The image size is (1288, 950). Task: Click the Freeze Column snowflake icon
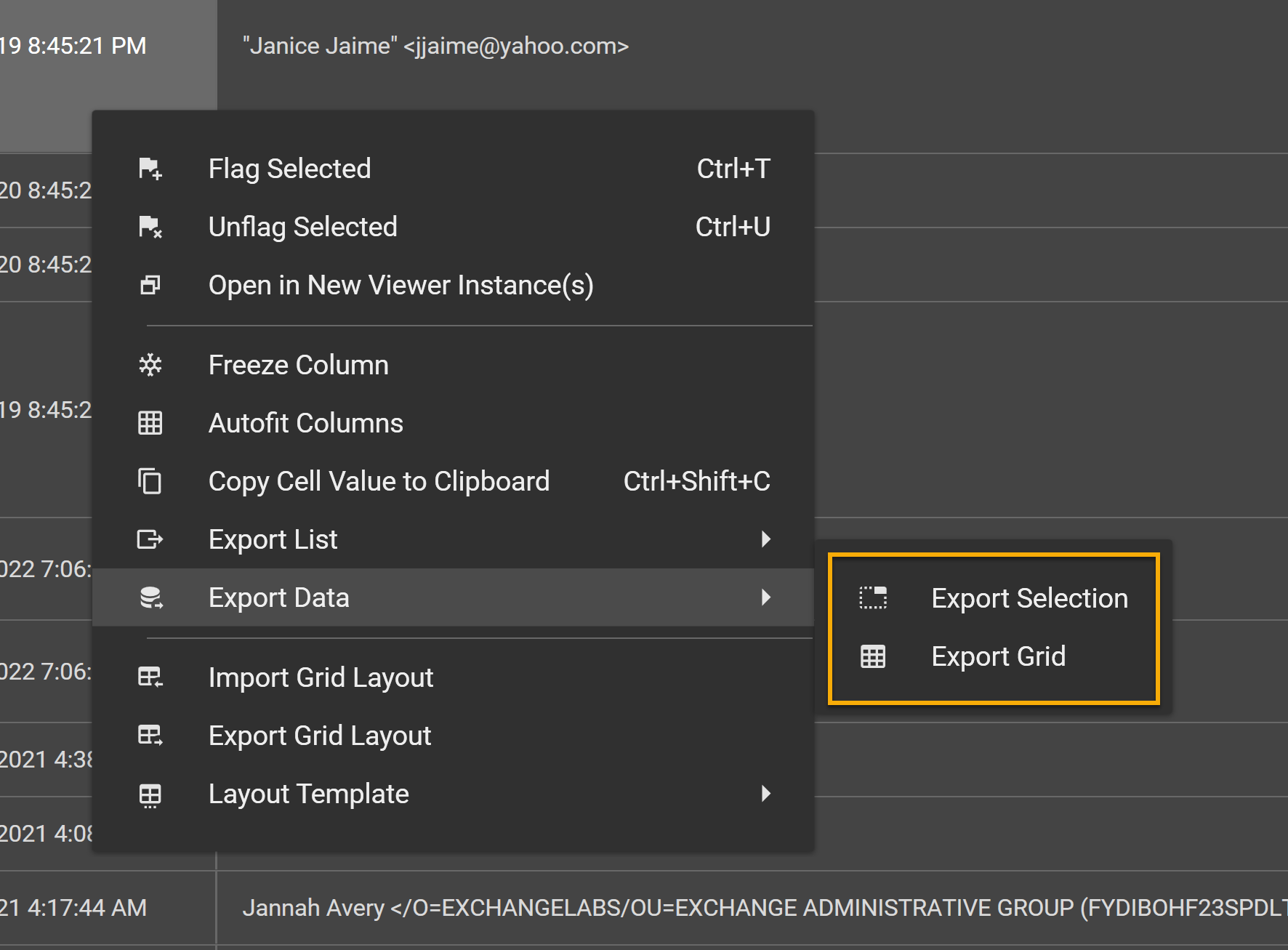point(150,365)
